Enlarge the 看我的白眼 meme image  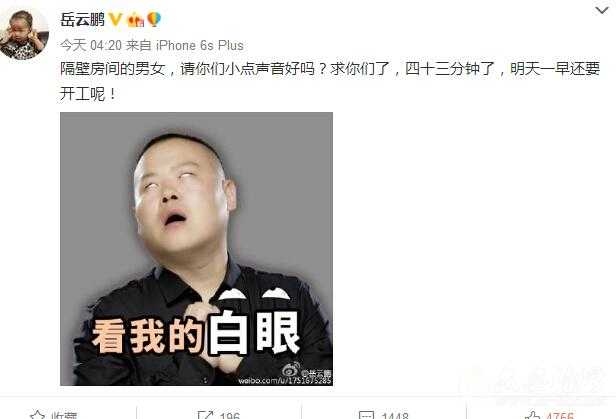click(x=196, y=249)
